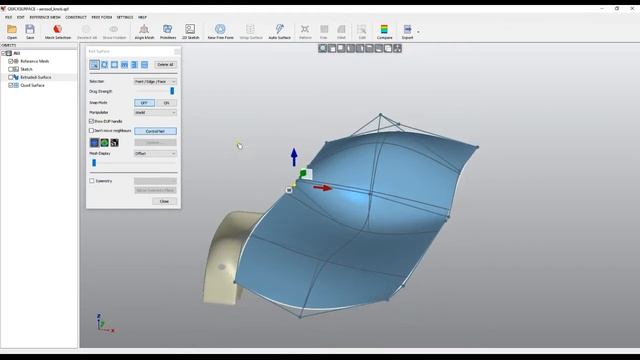Click the black-and-white display icon
Image resolution: width=640 pixels, height=360 pixels.
coord(114,142)
